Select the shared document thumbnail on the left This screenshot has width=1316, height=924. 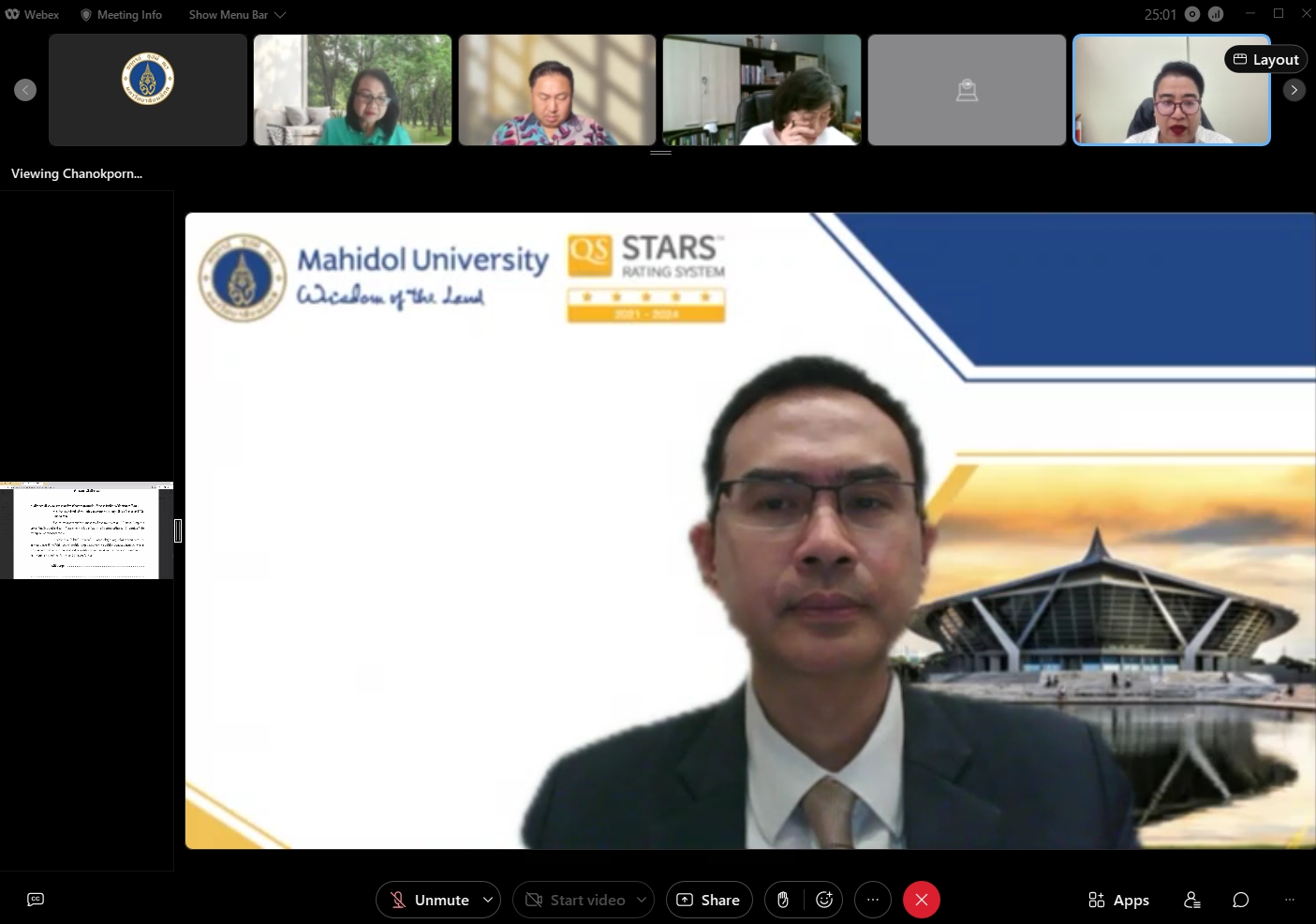pos(86,530)
